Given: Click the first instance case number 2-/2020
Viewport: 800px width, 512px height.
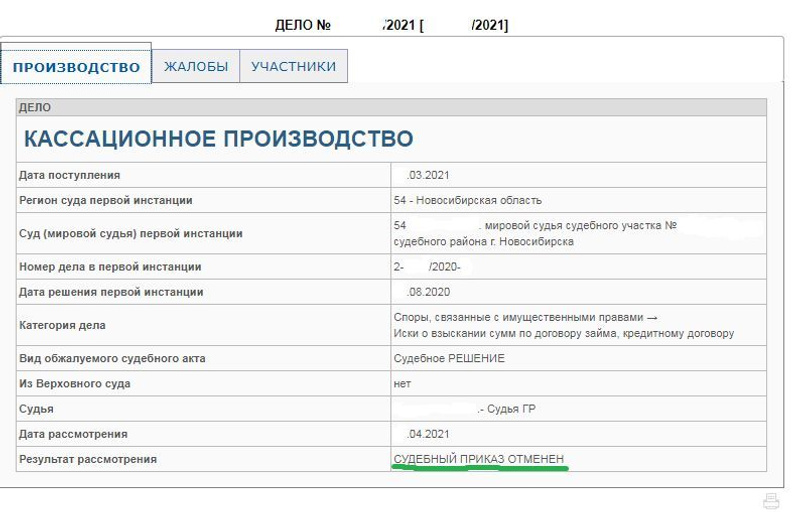Looking at the screenshot, I should coord(427,267).
